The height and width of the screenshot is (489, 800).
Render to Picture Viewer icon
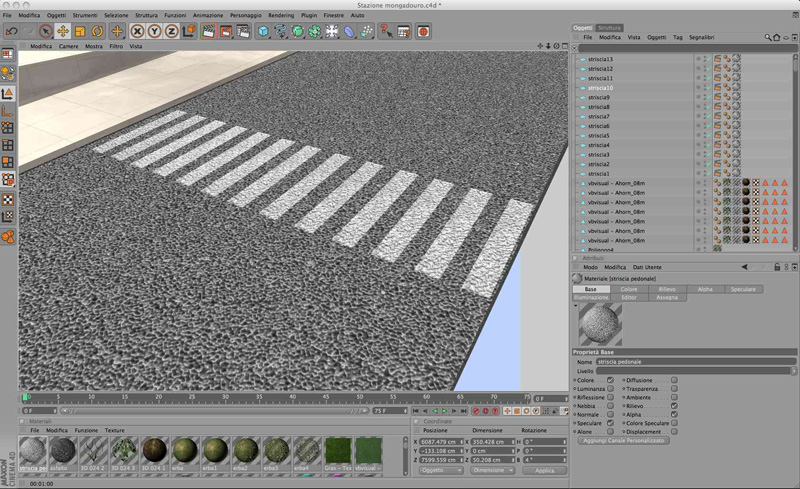point(226,32)
